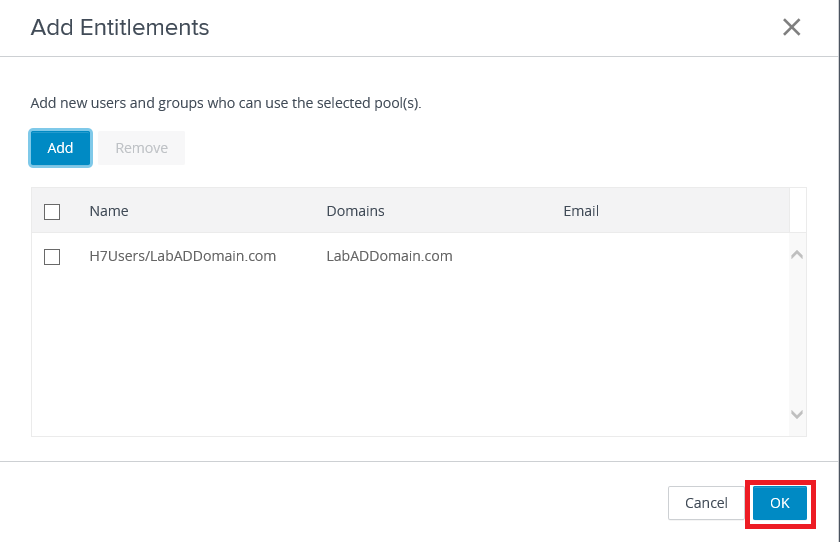The image size is (840, 542).
Task: Click the blue Add button
Action: 60,148
